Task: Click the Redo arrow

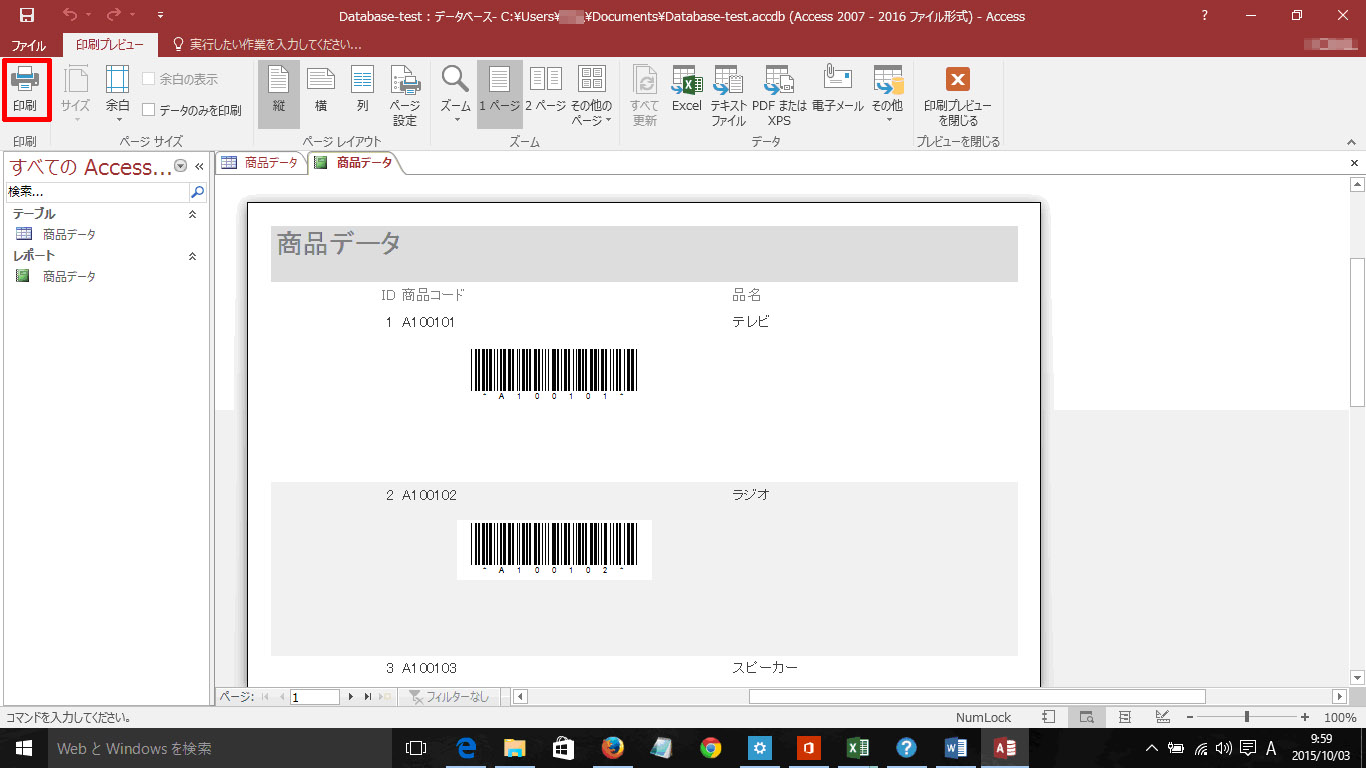Action: 114,16
